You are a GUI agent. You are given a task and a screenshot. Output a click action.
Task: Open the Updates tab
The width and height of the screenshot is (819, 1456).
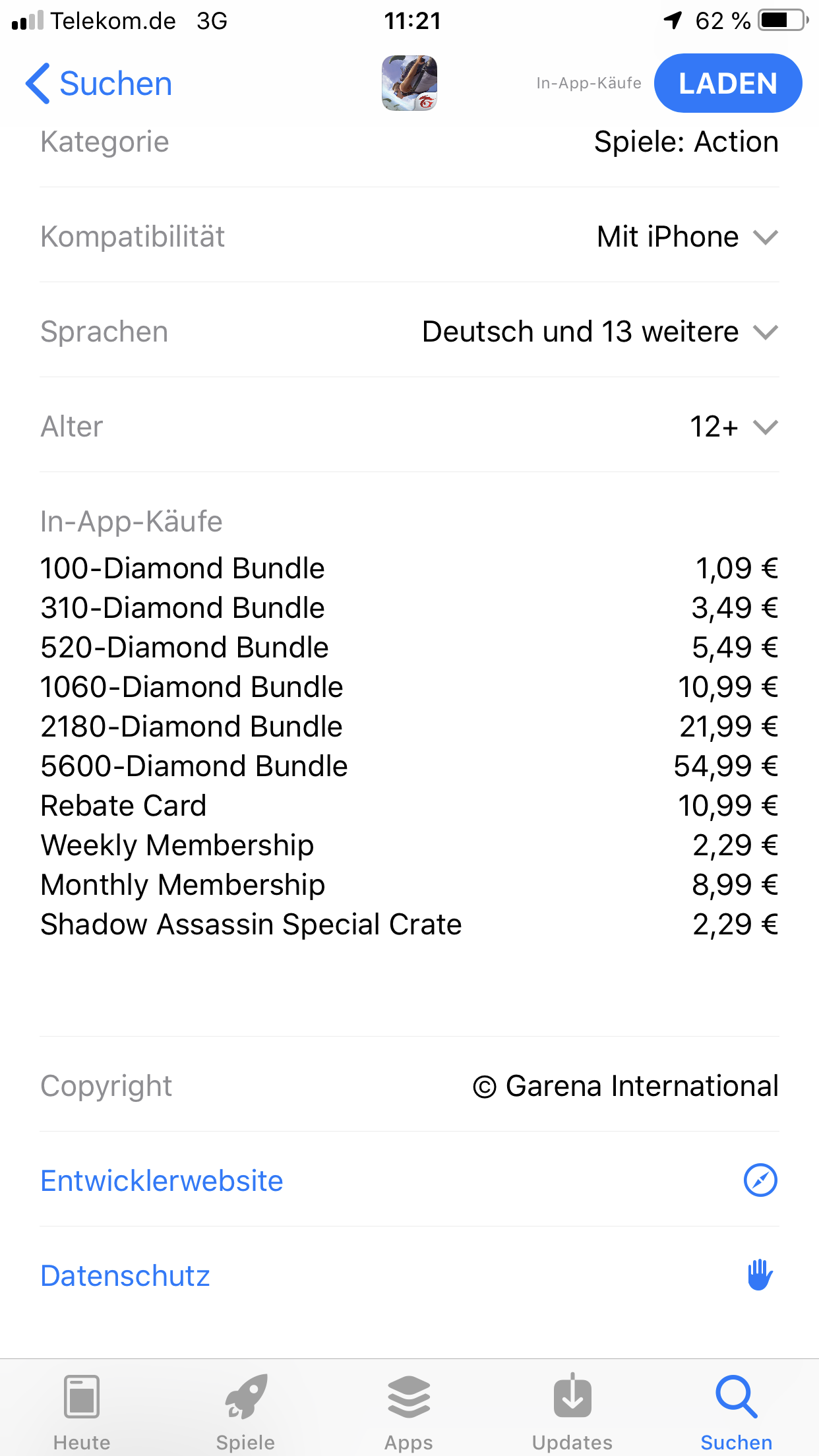point(572,1395)
